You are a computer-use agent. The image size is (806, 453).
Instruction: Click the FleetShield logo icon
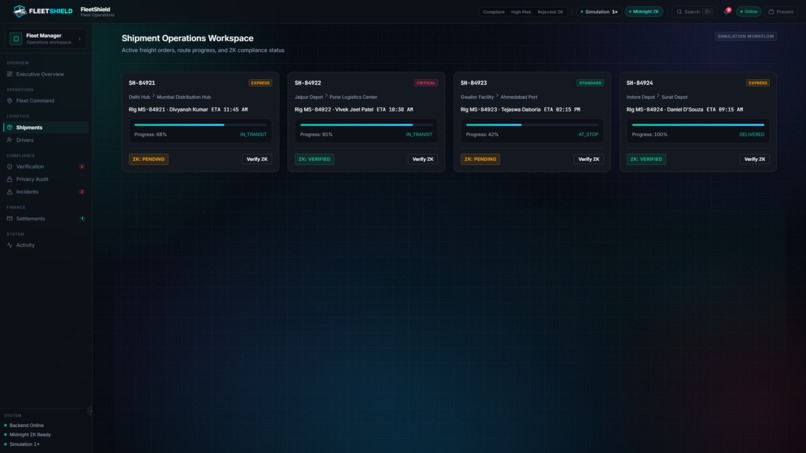coord(20,11)
